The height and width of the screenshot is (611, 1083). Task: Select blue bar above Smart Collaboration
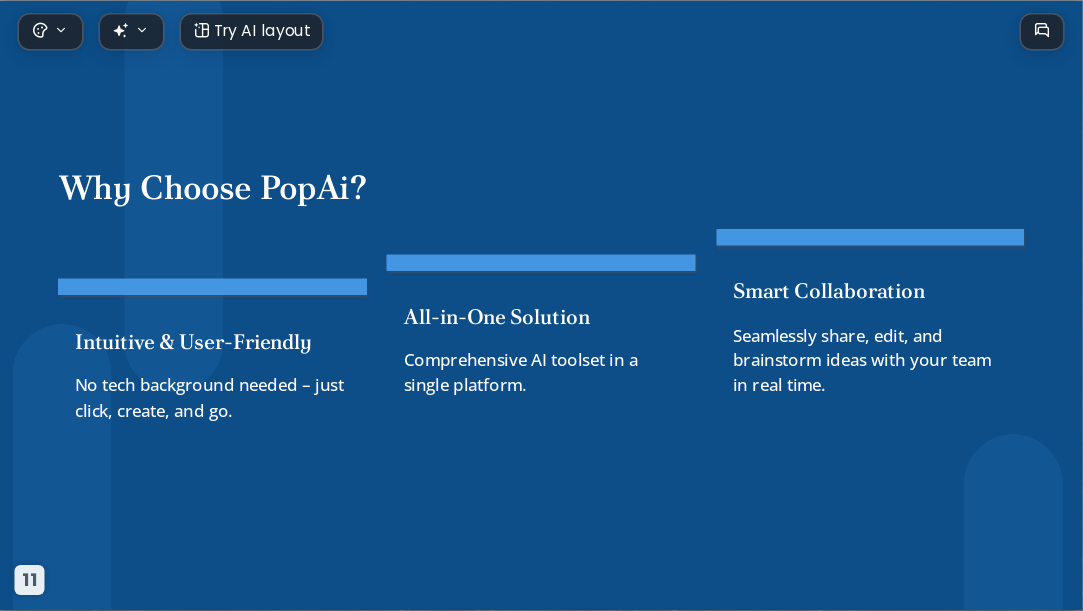pyautogui.click(x=870, y=237)
